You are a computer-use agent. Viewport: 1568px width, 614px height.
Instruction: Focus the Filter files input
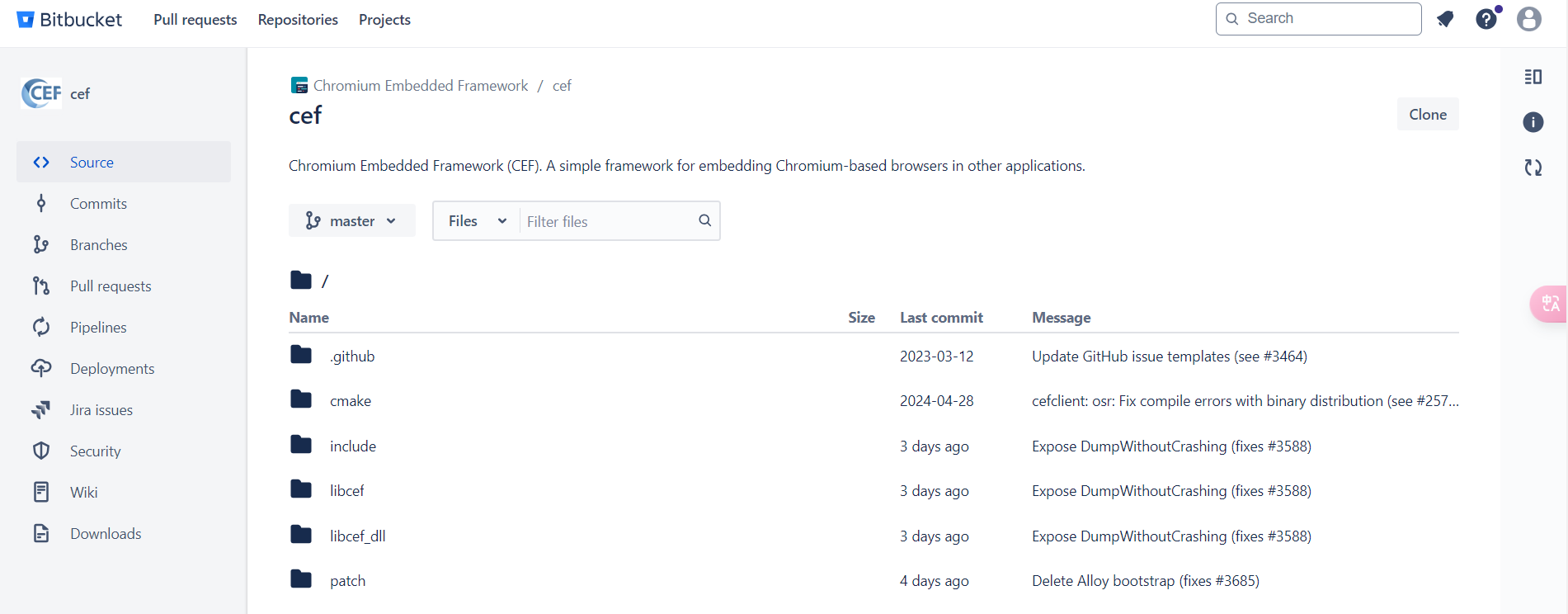tap(608, 221)
